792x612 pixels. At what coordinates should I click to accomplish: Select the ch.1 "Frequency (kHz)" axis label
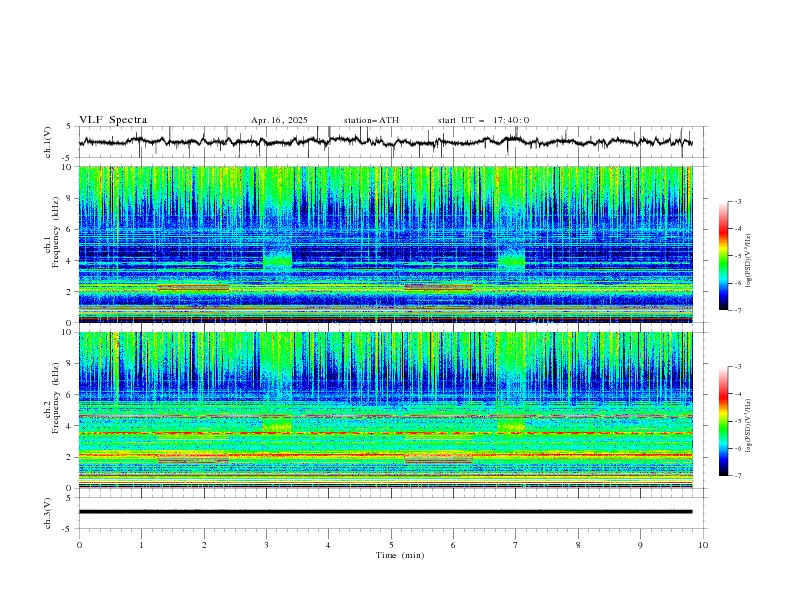56,230
